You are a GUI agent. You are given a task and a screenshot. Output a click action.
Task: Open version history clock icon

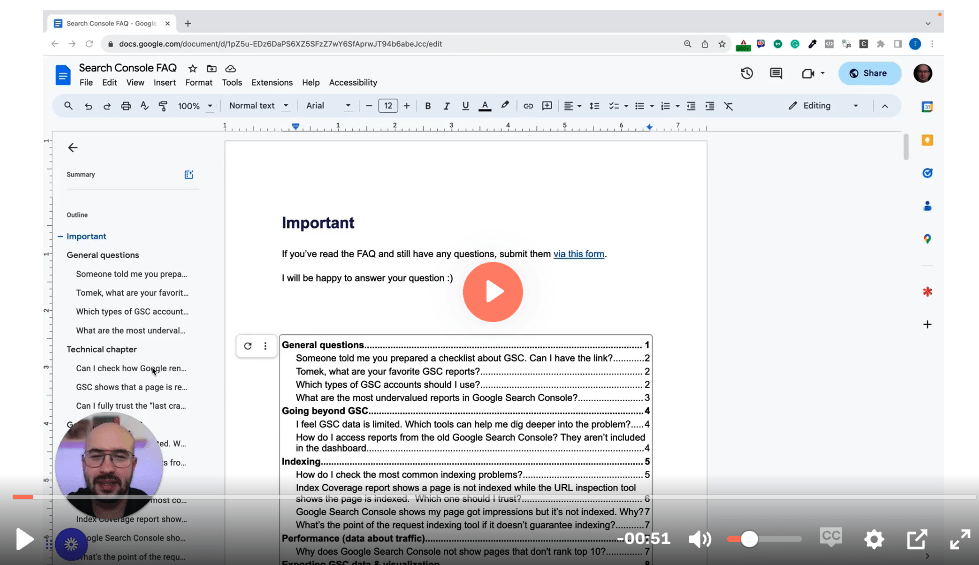pyautogui.click(x=747, y=73)
